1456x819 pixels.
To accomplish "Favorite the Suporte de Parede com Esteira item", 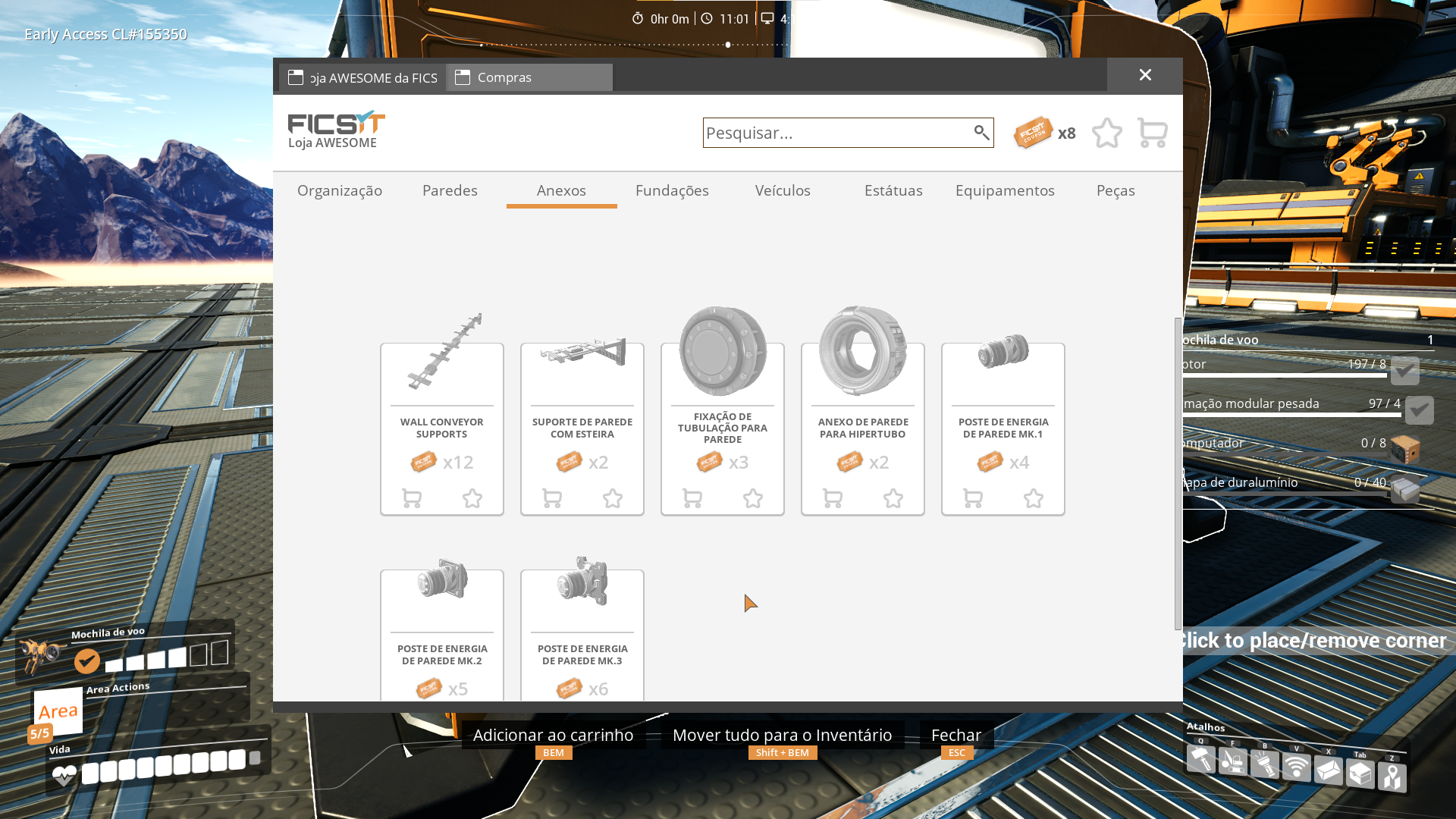I will point(613,498).
